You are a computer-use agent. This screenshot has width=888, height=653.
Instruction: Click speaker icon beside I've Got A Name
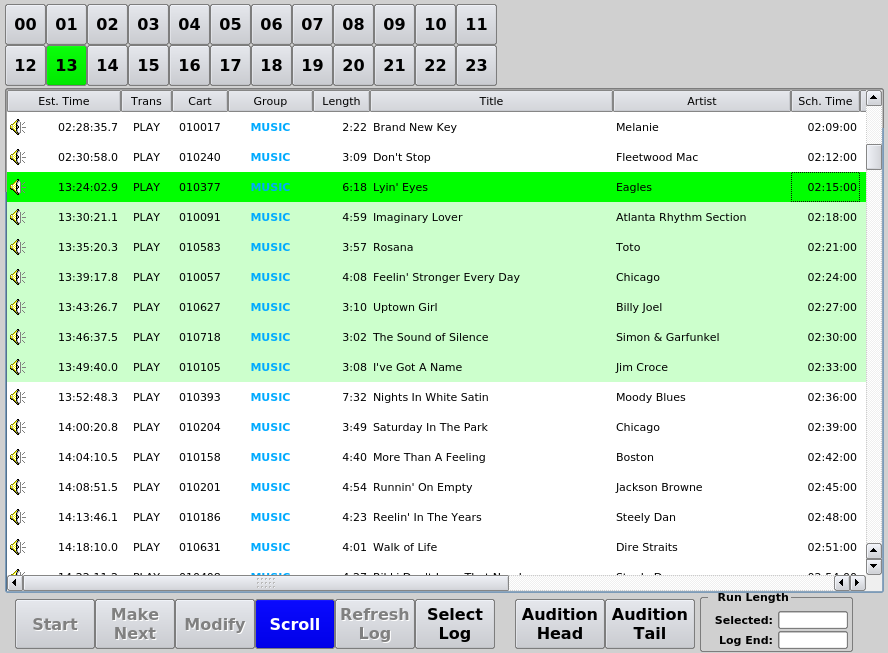(17, 367)
